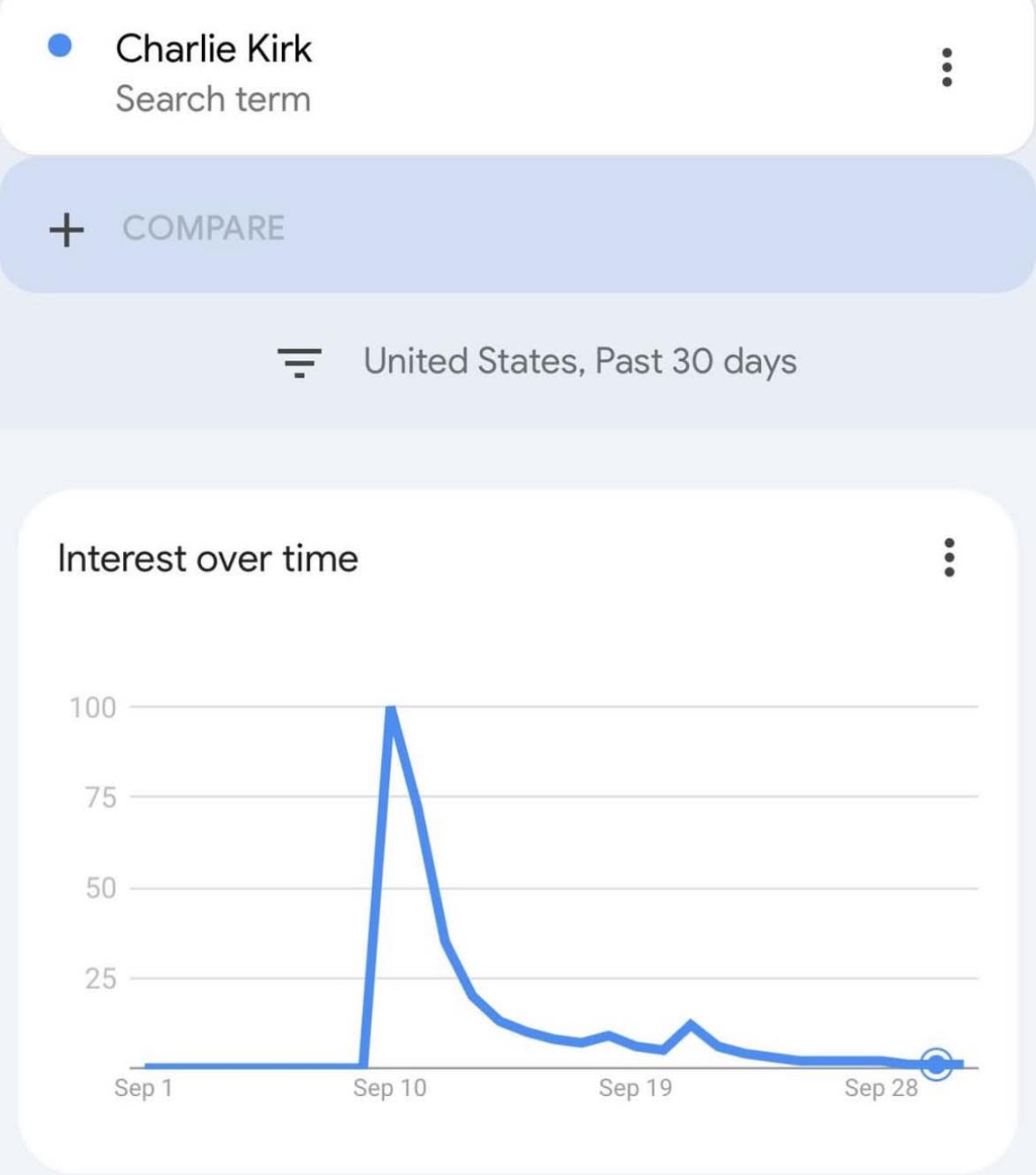Click the Sep 28 axis label
Image resolution: width=1036 pixels, height=1175 pixels.
(x=880, y=1088)
